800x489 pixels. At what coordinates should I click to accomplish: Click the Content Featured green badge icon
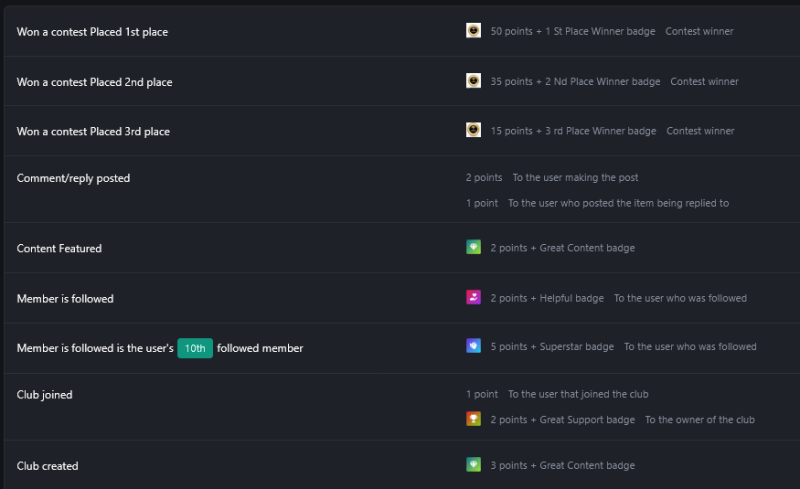pyautogui.click(x=473, y=247)
